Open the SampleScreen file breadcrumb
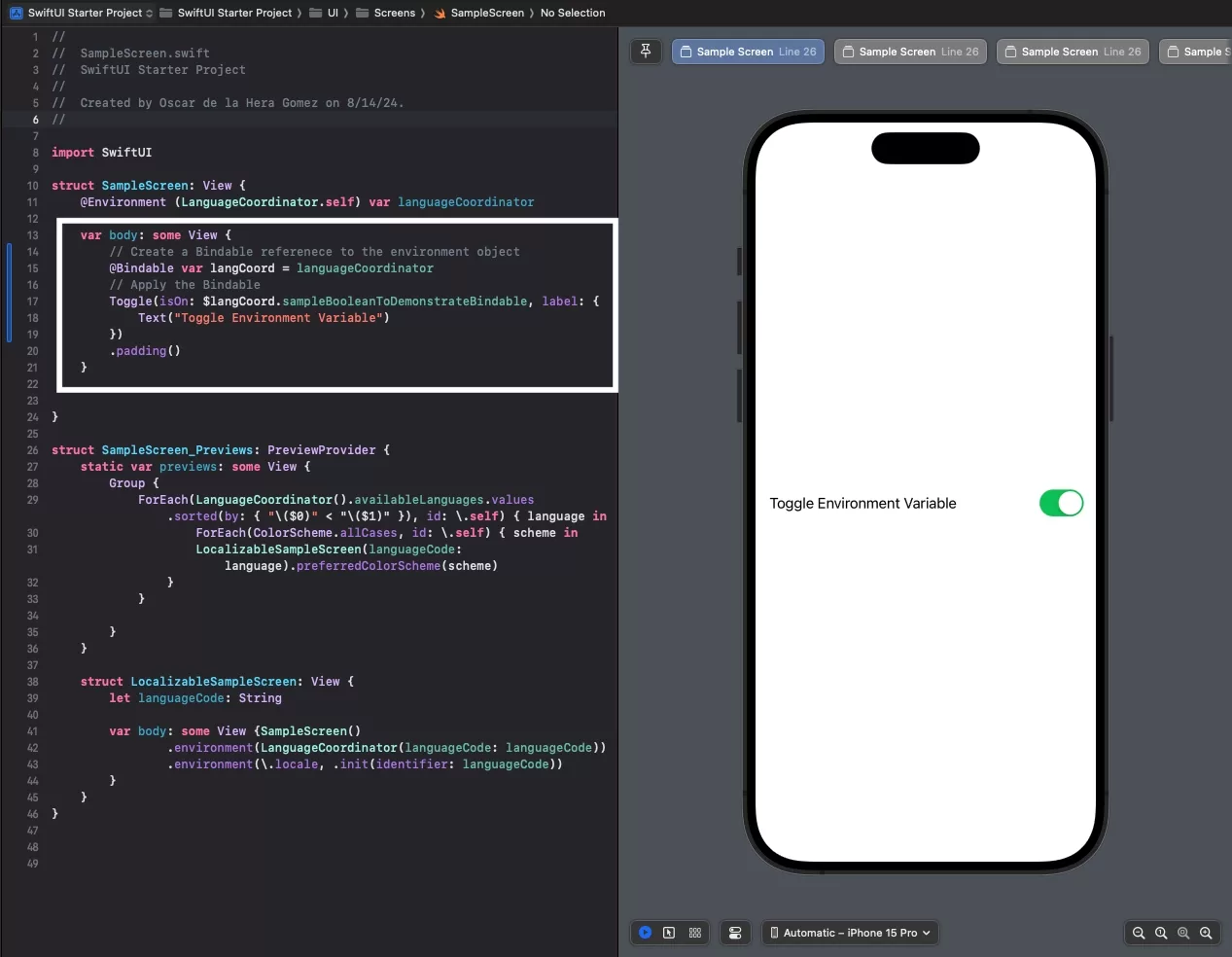Image resolution: width=1232 pixels, height=957 pixels. pos(478,13)
